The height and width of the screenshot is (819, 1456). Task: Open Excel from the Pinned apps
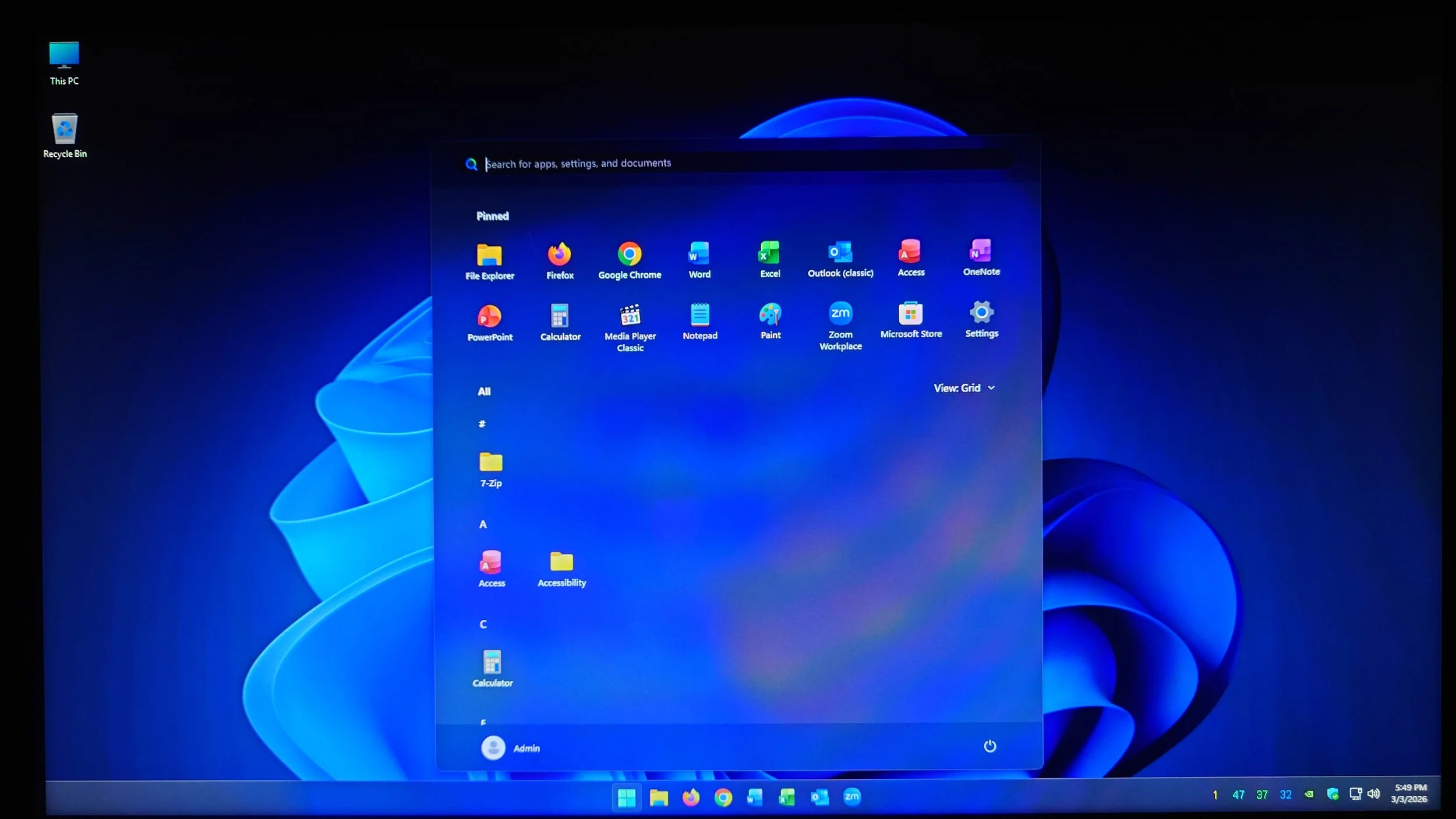(770, 259)
